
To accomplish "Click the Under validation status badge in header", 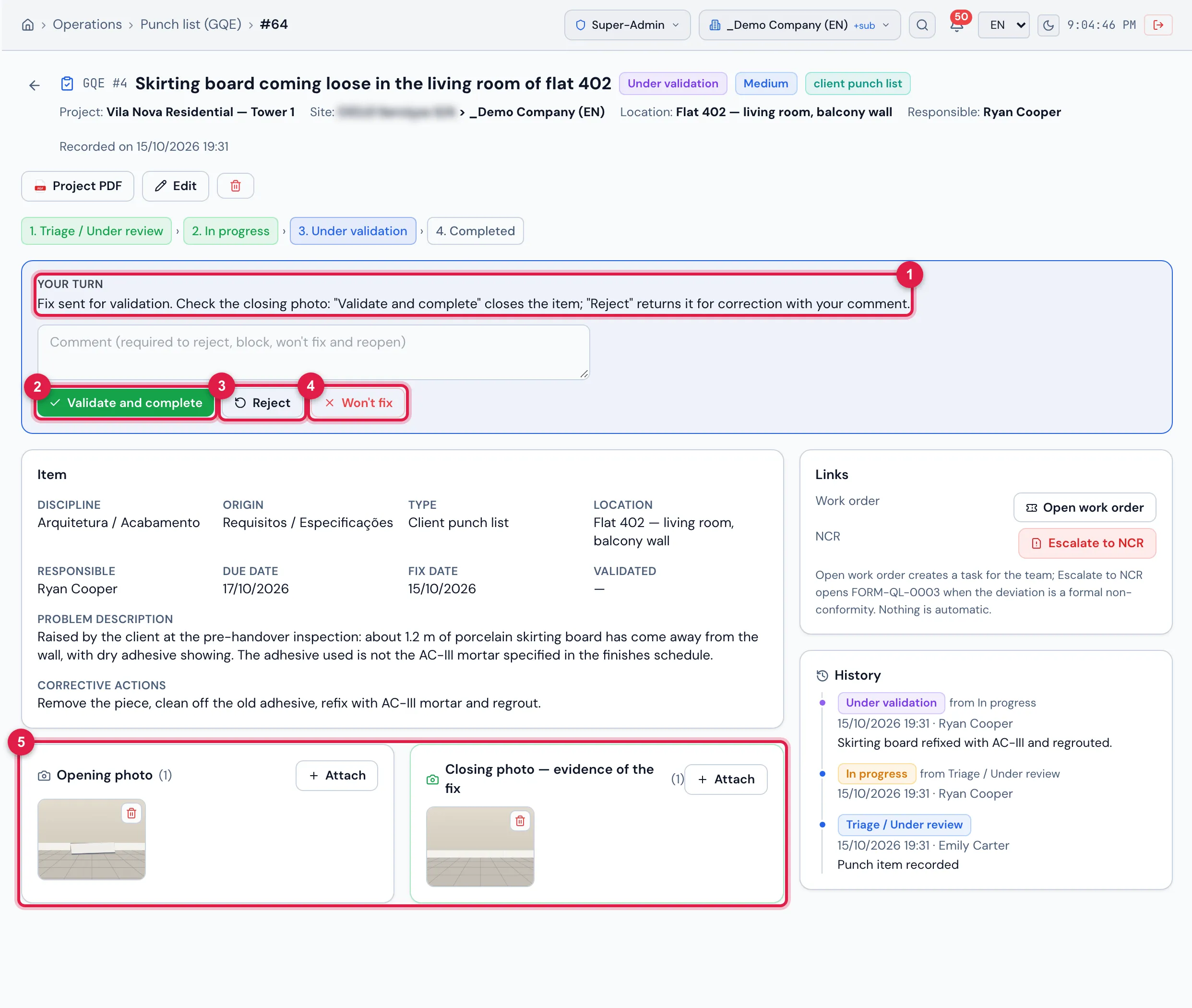I will [x=673, y=84].
